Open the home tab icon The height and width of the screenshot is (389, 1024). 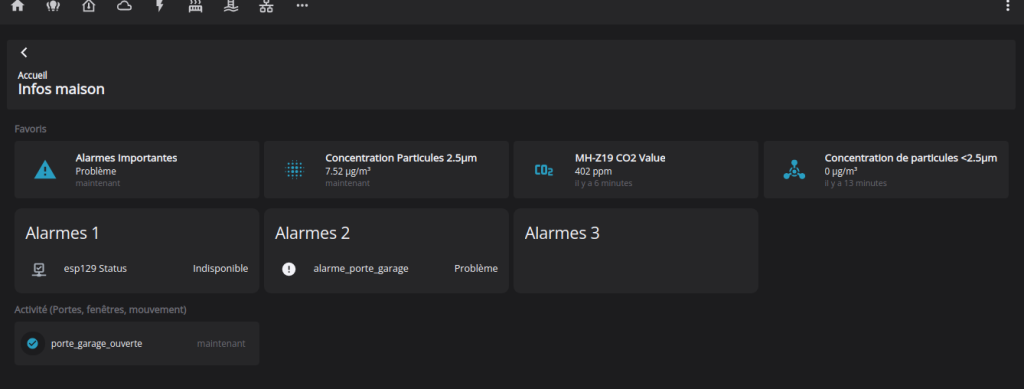click(18, 6)
